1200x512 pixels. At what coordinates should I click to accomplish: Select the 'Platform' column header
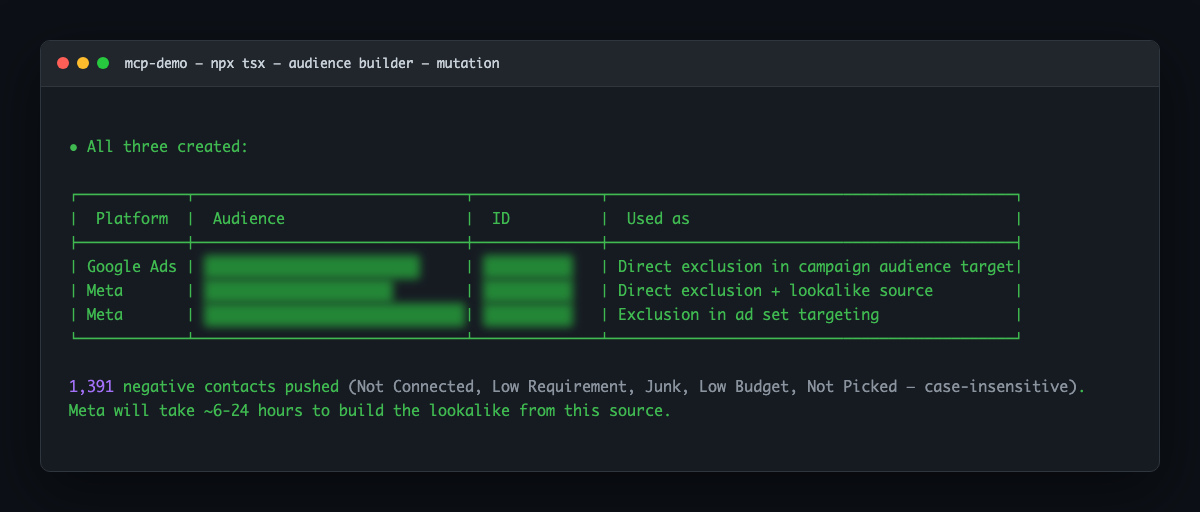[132, 218]
